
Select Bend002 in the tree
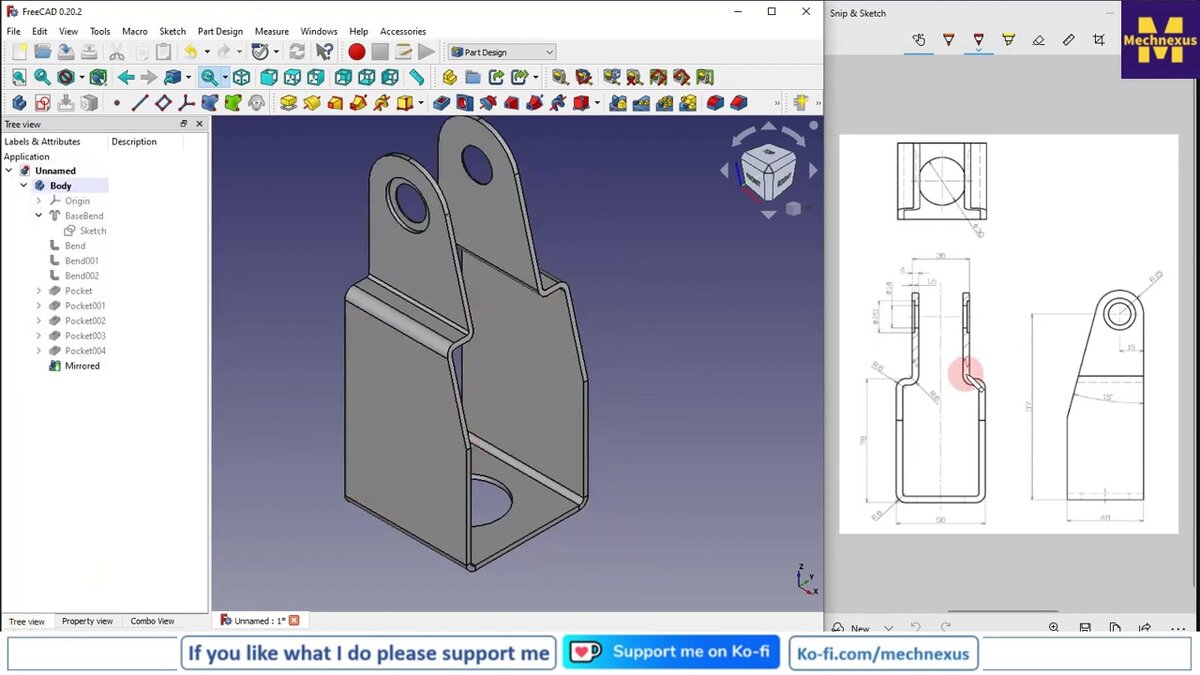[82, 276]
